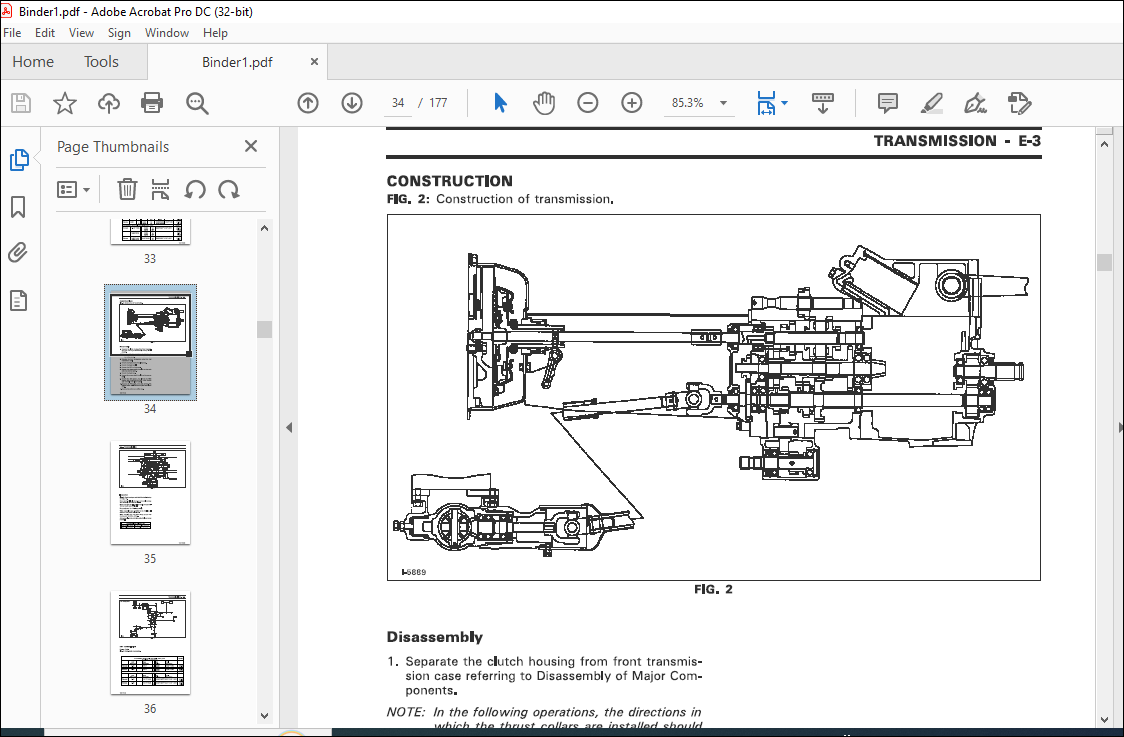The width and height of the screenshot is (1124, 737).
Task: Open the Edit menu
Action: [x=44, y=33]
